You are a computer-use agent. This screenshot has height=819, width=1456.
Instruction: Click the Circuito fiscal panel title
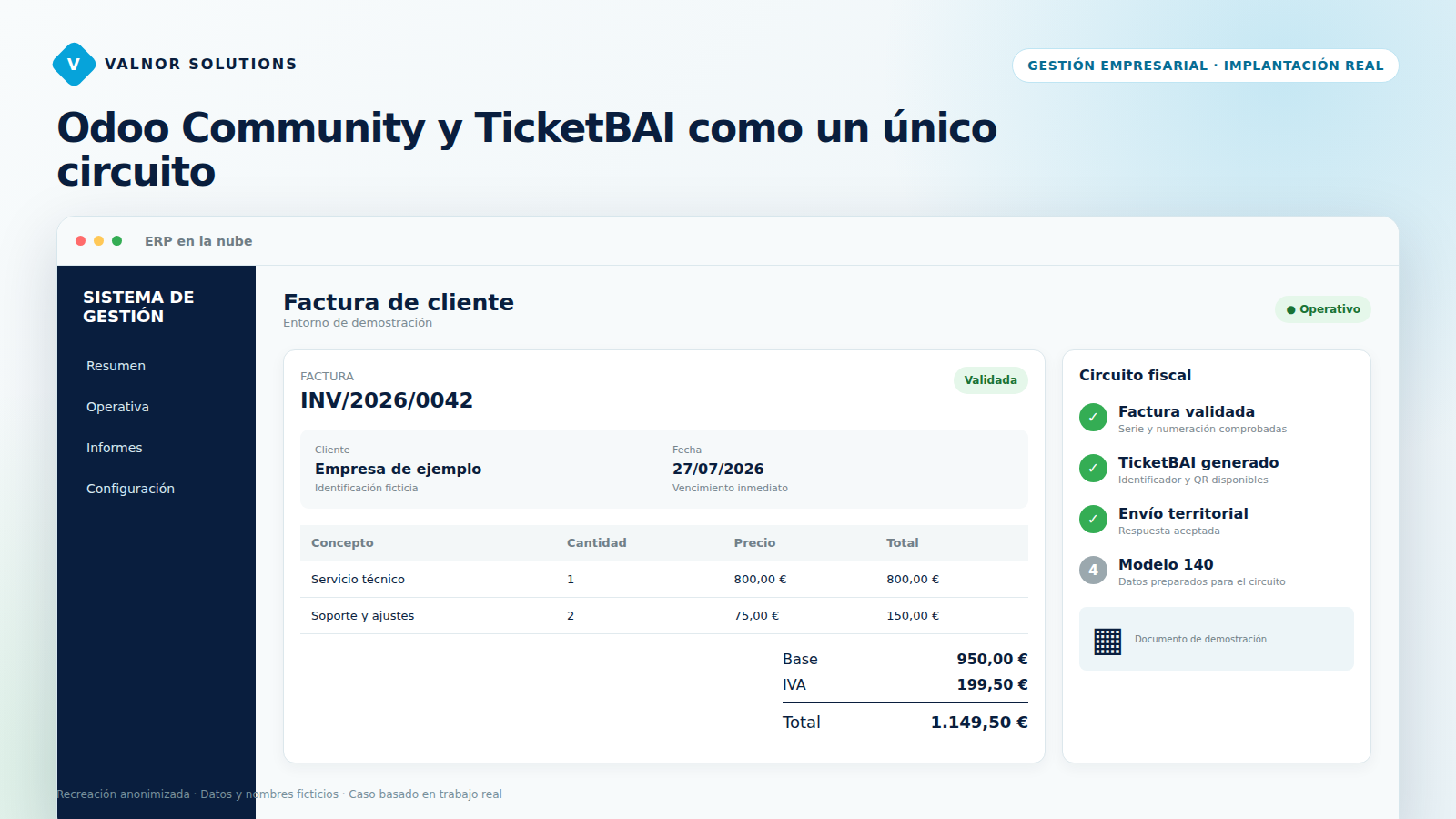(1135, 375)
